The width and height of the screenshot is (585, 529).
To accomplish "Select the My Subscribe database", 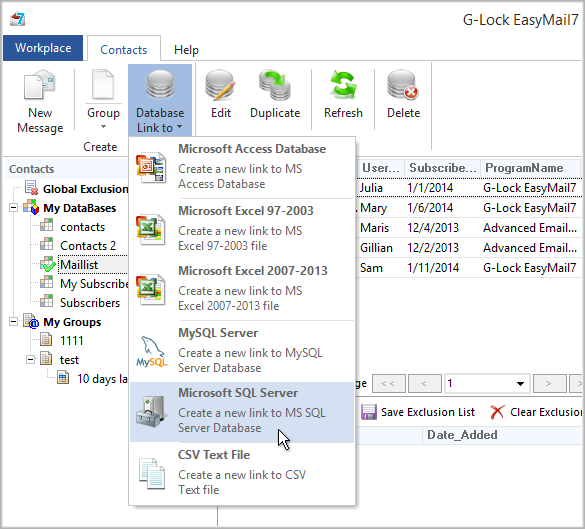I will 94,284.
